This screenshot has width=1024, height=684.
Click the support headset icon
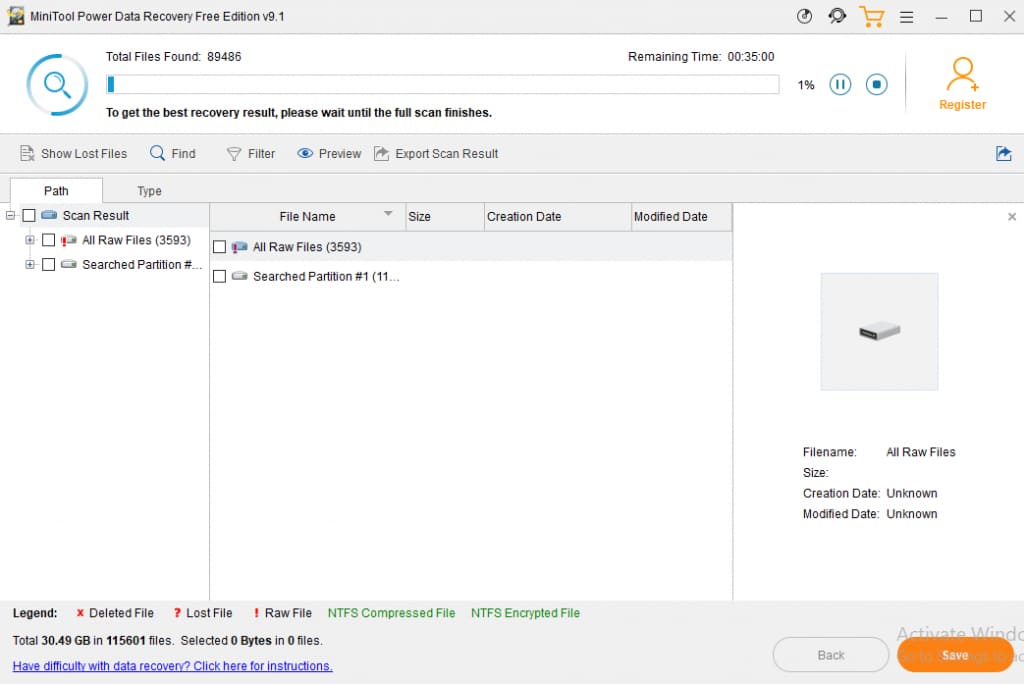[x=837, y=16]
